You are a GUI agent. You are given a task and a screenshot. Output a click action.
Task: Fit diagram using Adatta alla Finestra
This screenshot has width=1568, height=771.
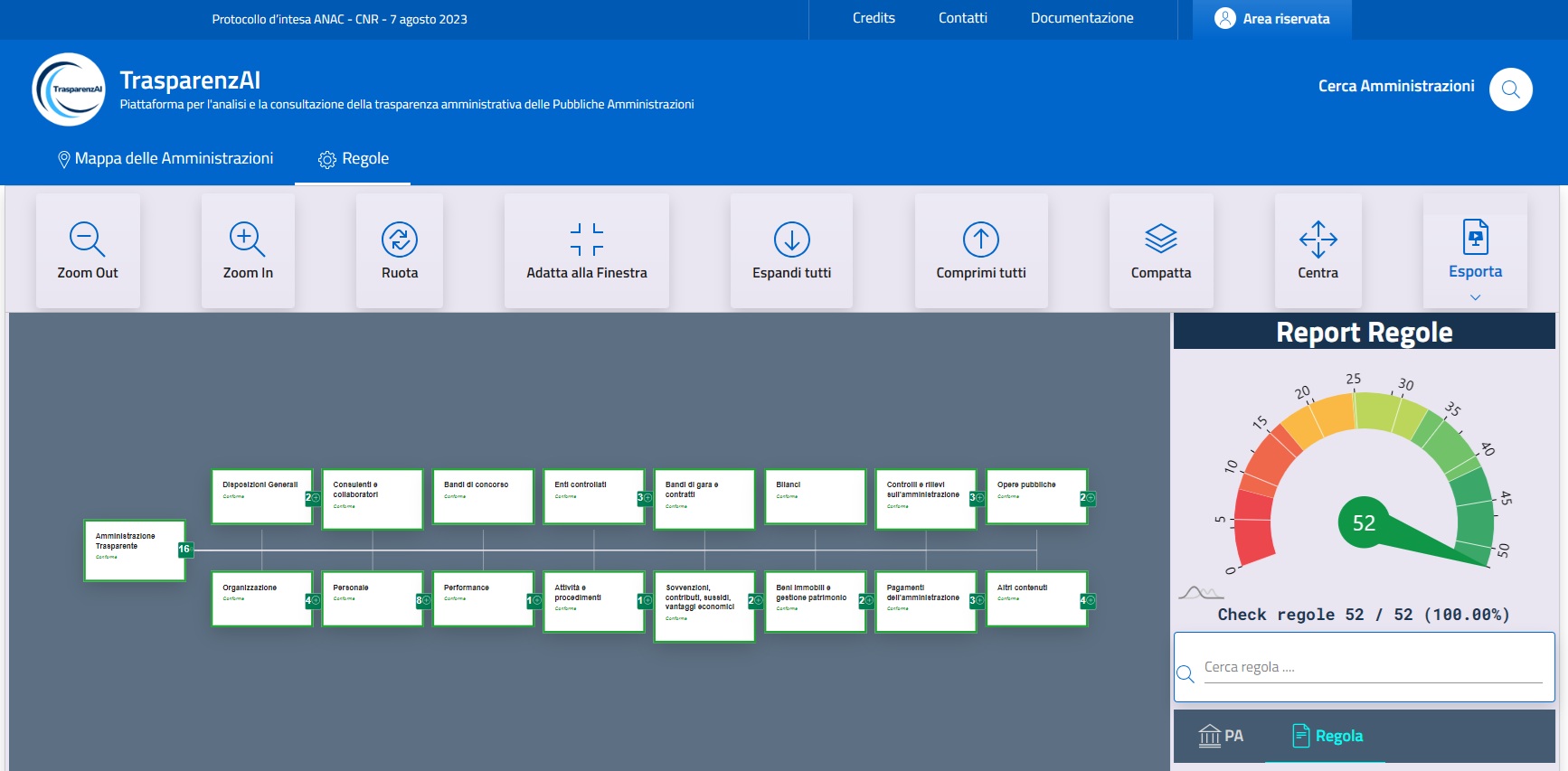587,240
